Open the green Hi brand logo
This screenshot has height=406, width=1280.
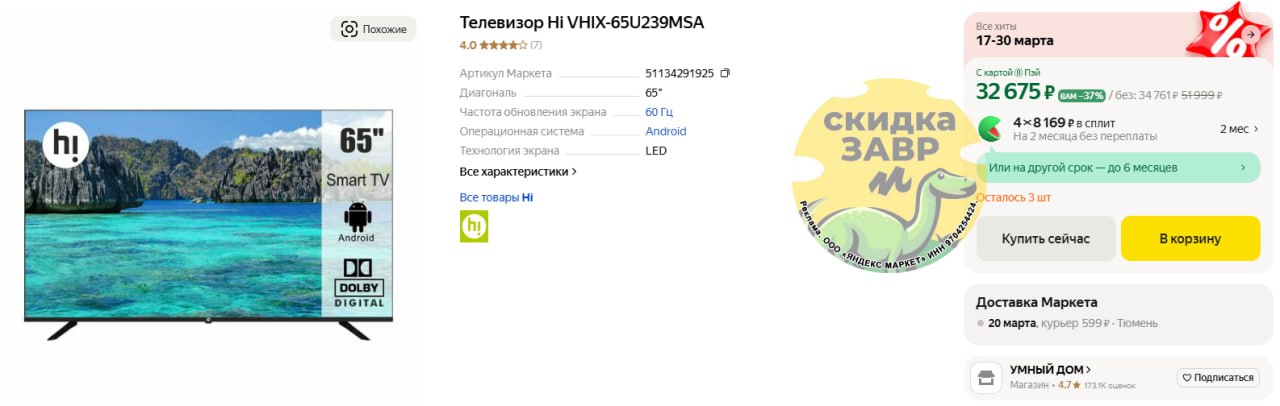pyautogui.click(x=474, y=226)
